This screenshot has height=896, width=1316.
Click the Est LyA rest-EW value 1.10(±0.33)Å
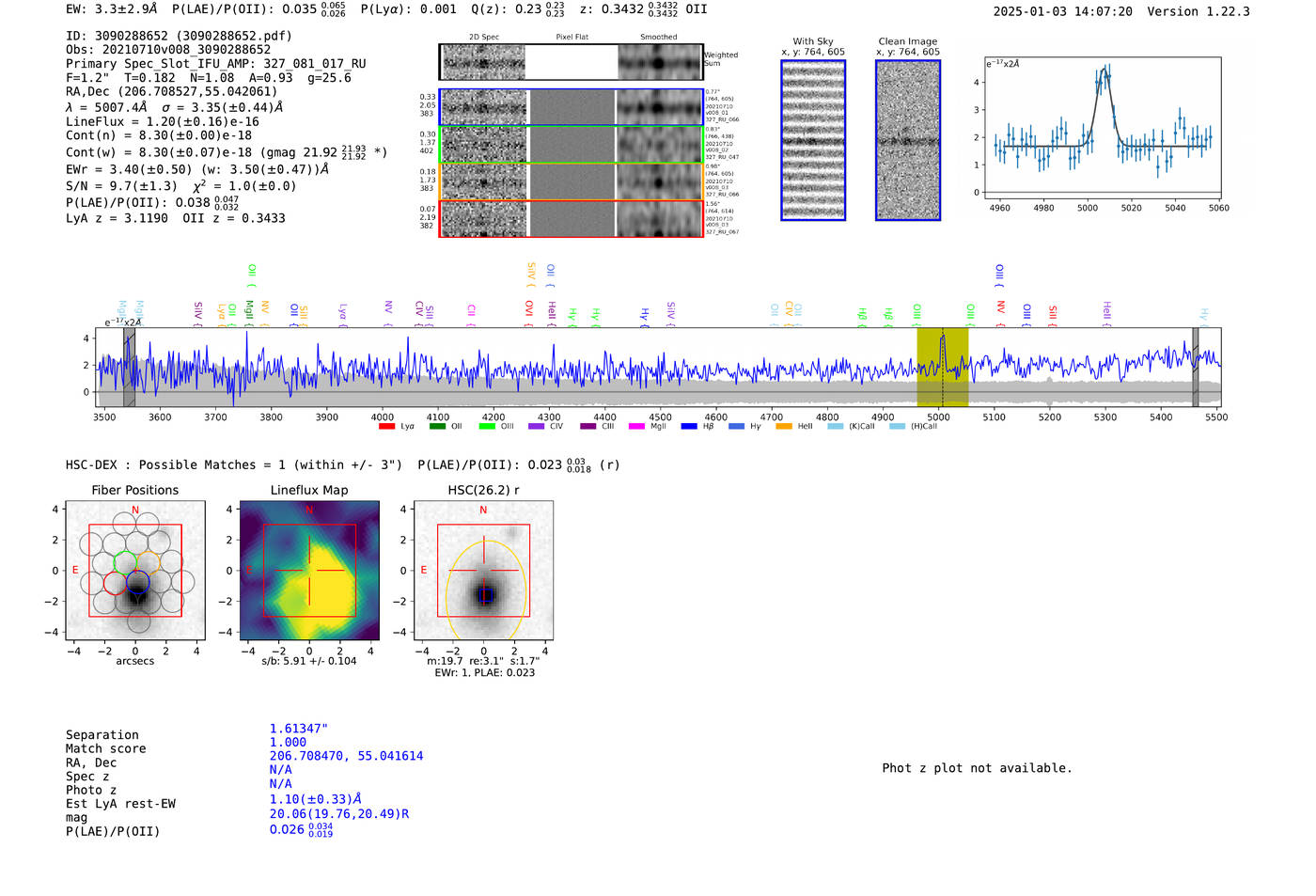[x=316, y=799]
